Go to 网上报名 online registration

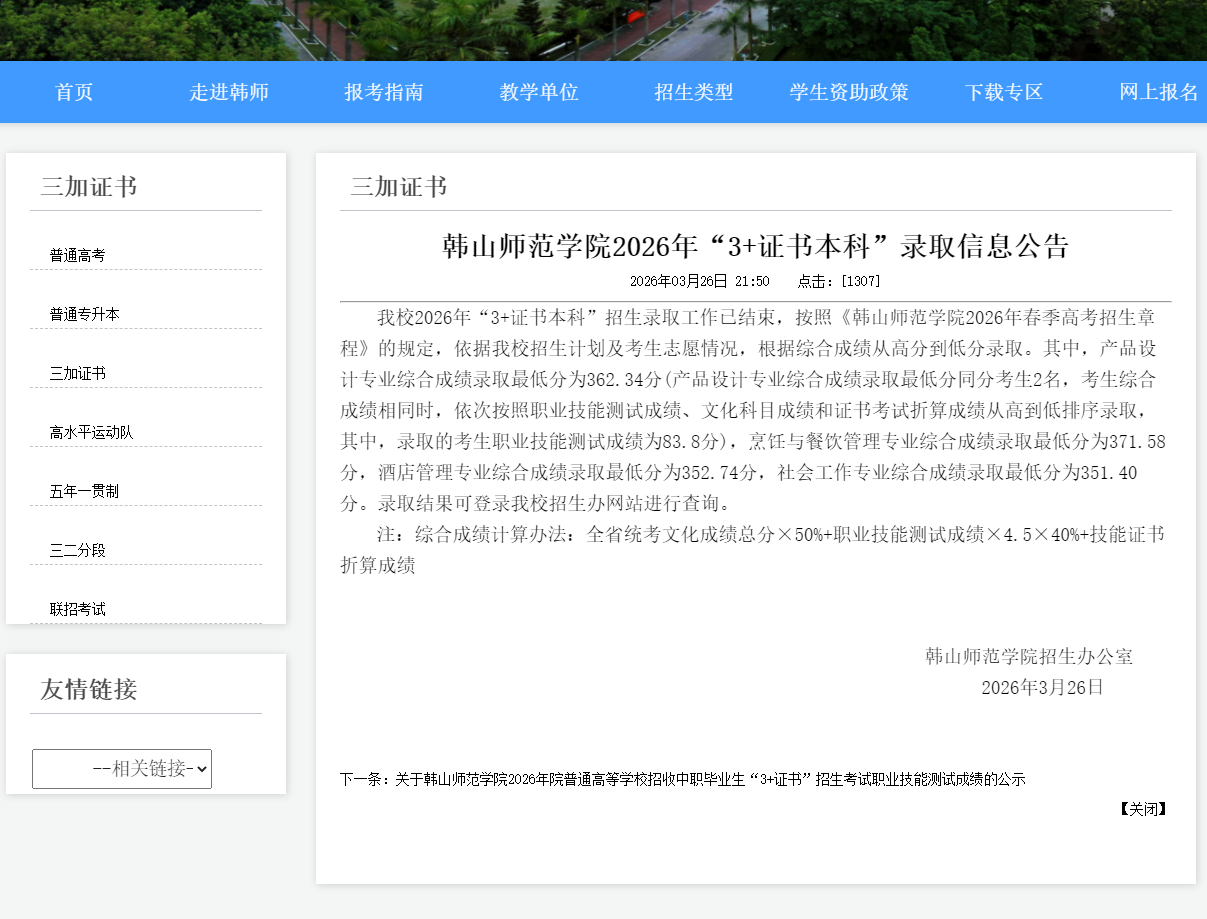1159,91
